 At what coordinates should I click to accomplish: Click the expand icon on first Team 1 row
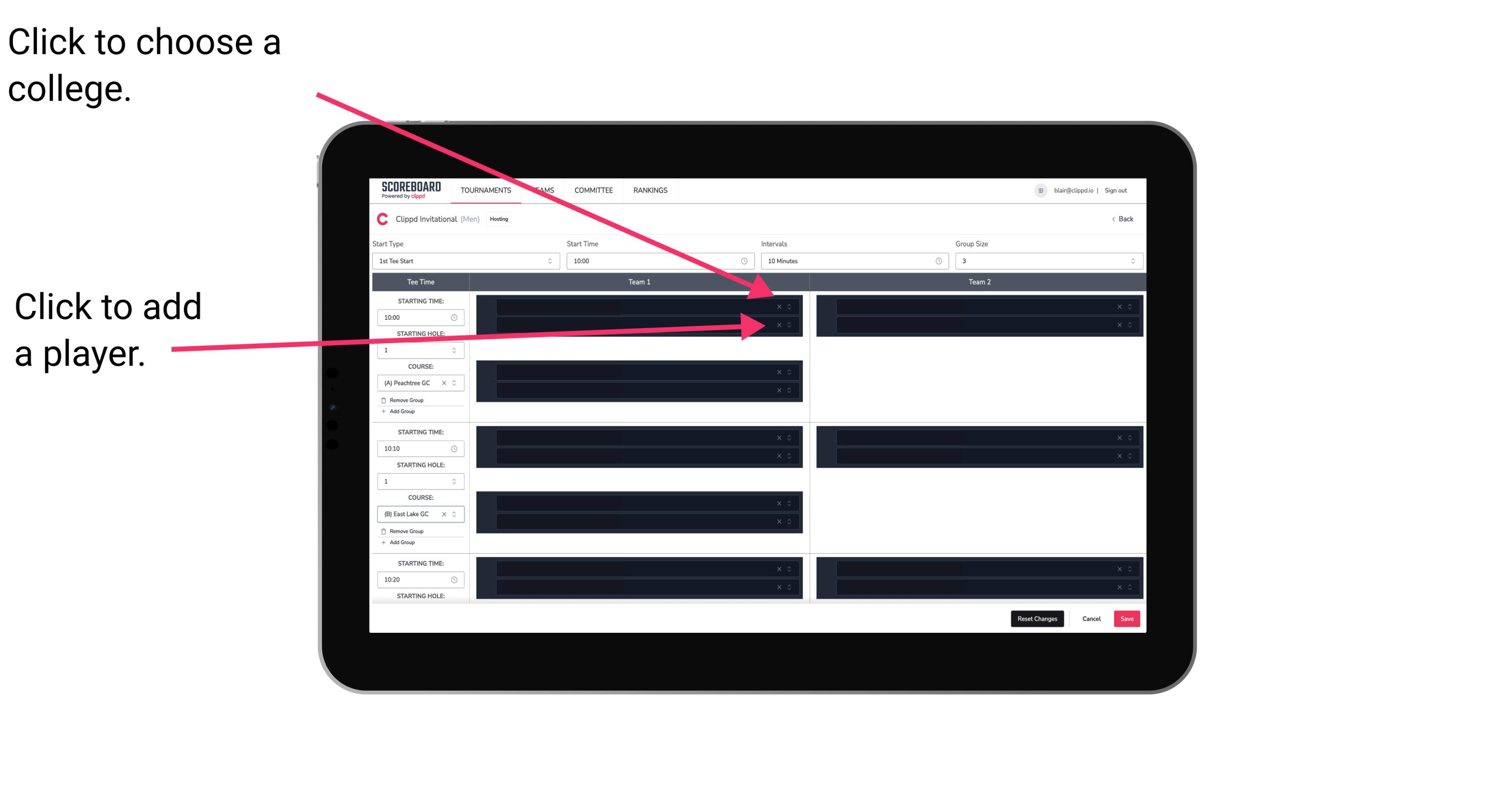click(x=793, y=307)
